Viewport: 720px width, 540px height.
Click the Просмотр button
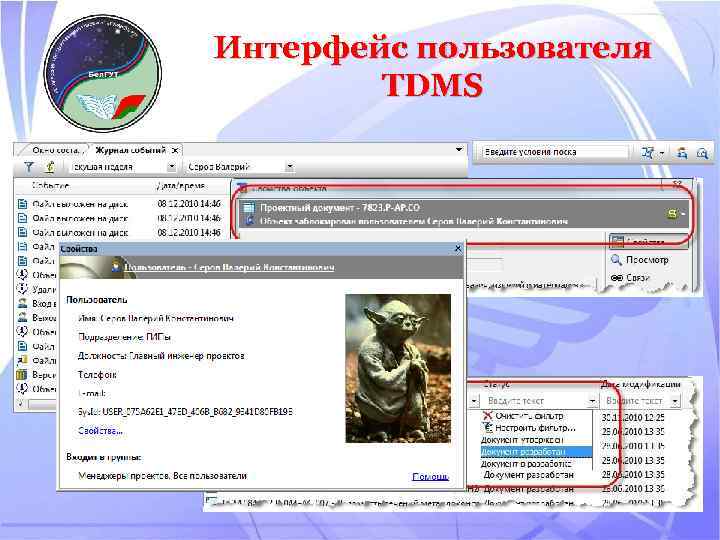647,260
